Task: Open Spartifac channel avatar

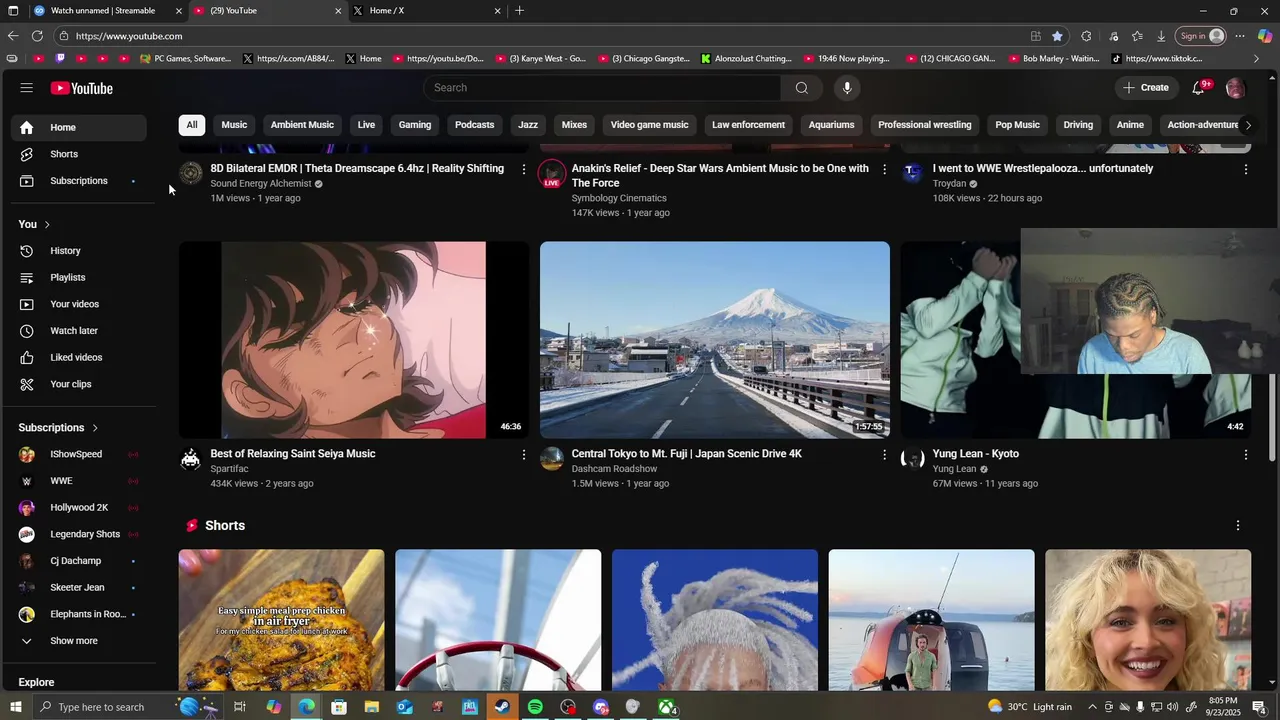Action: coord(190,459)
